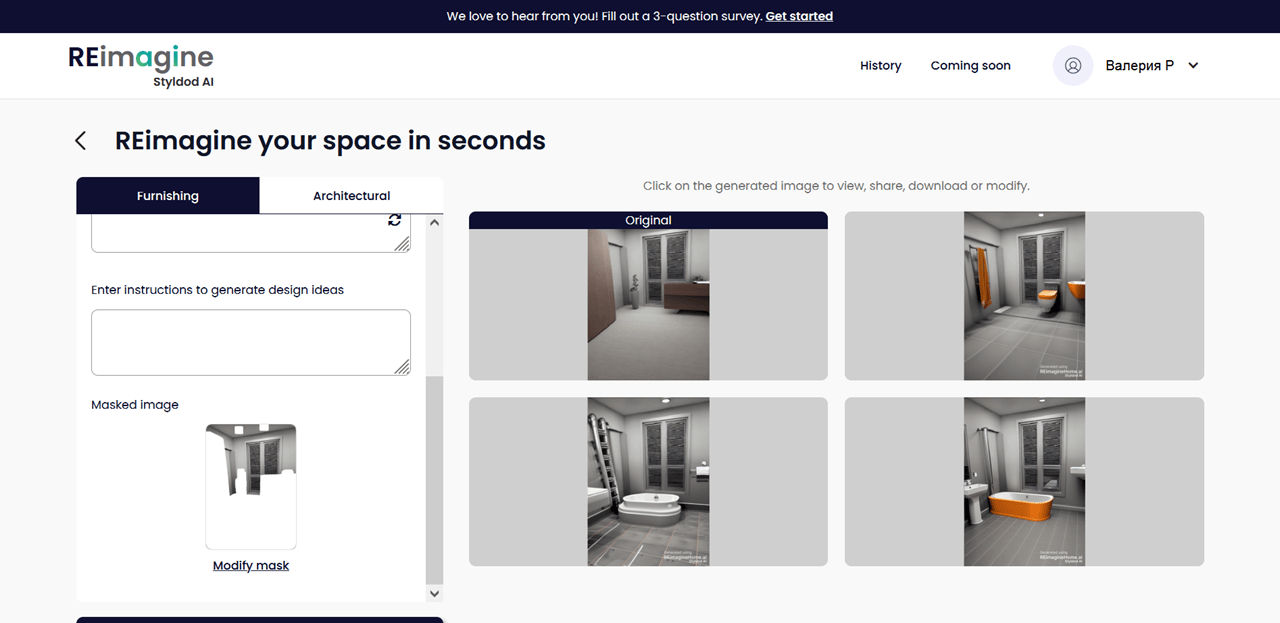
Task: Open the account dropdown chevron next to Валерия Р
Action: [x=1193, y=65]
